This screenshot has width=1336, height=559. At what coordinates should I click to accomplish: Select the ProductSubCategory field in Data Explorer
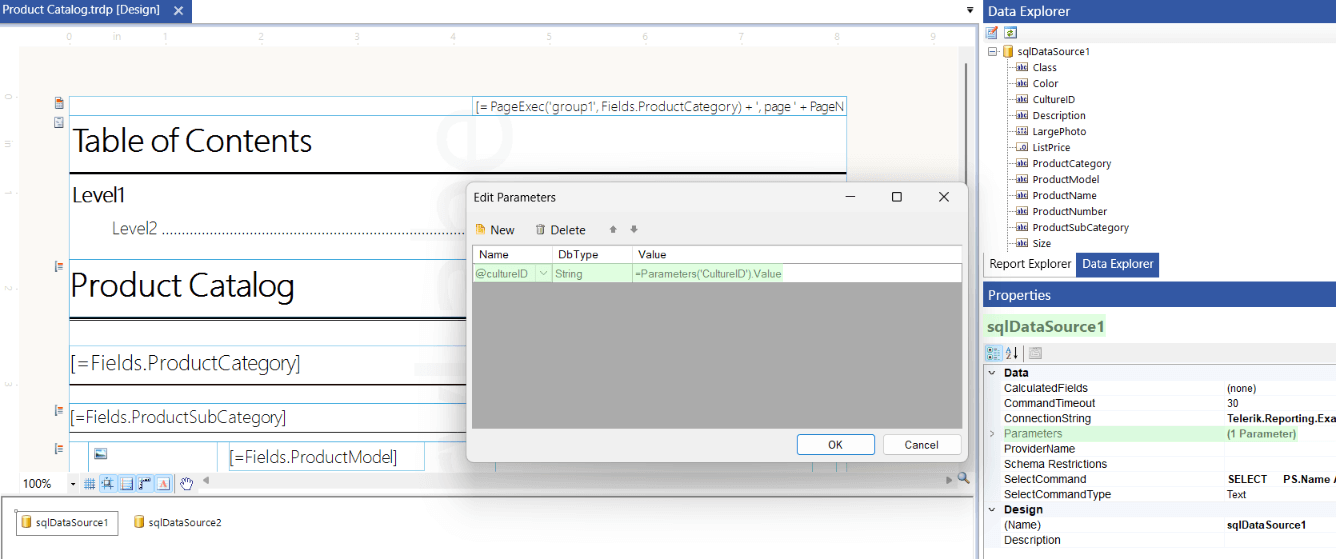point(1081,227)
